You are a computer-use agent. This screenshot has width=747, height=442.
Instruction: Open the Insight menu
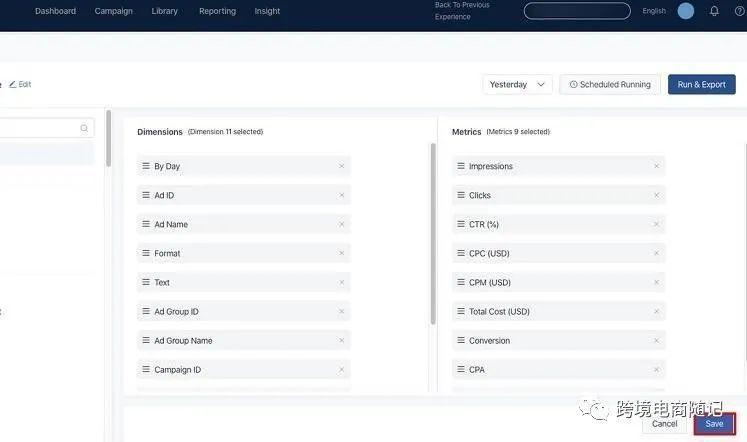267,11
